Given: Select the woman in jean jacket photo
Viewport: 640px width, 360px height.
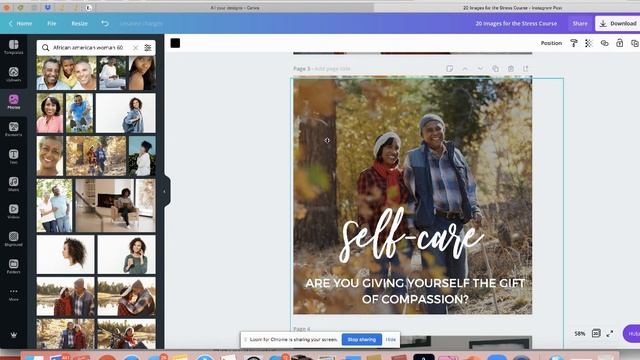Looking at the screenshot, I should 126,113.
